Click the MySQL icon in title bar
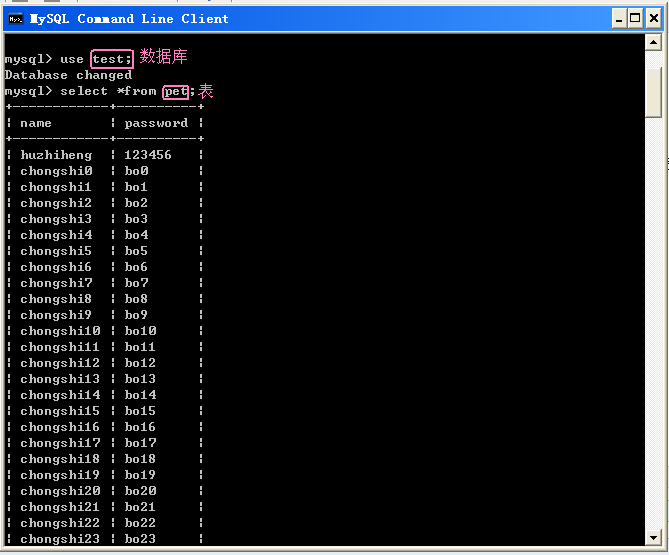This screenshot has height=555, width=669. [16, 18]
